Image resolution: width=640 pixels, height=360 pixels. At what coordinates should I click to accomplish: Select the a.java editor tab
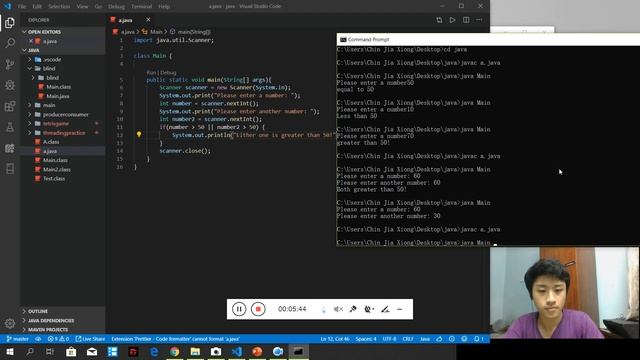[126, 20]
